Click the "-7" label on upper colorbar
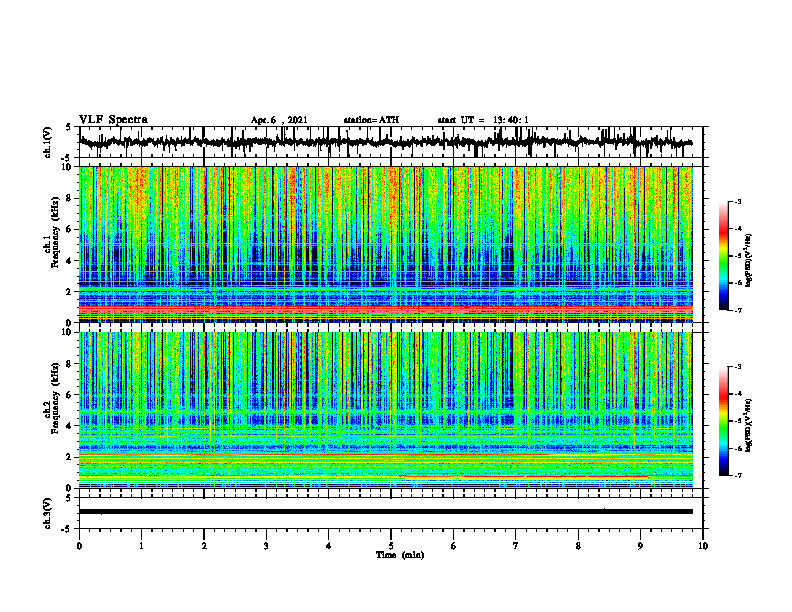The width and height of the screenshot is (792, 612). tap(738, 310)
